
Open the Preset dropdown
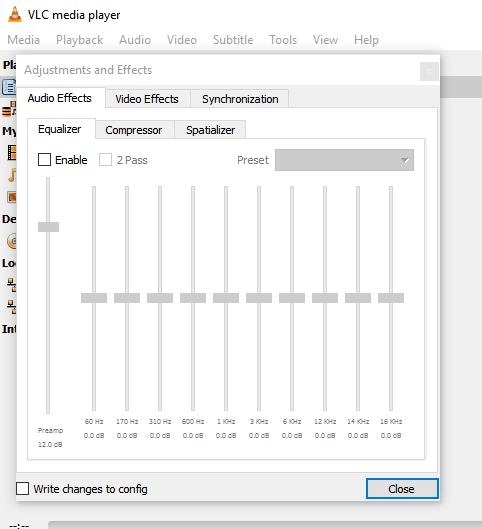(344, 160)
